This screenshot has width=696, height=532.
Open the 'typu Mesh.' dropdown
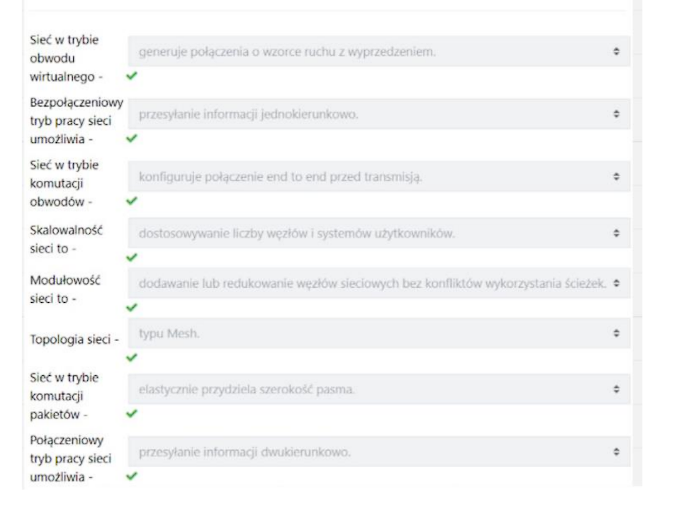[379, 332]
